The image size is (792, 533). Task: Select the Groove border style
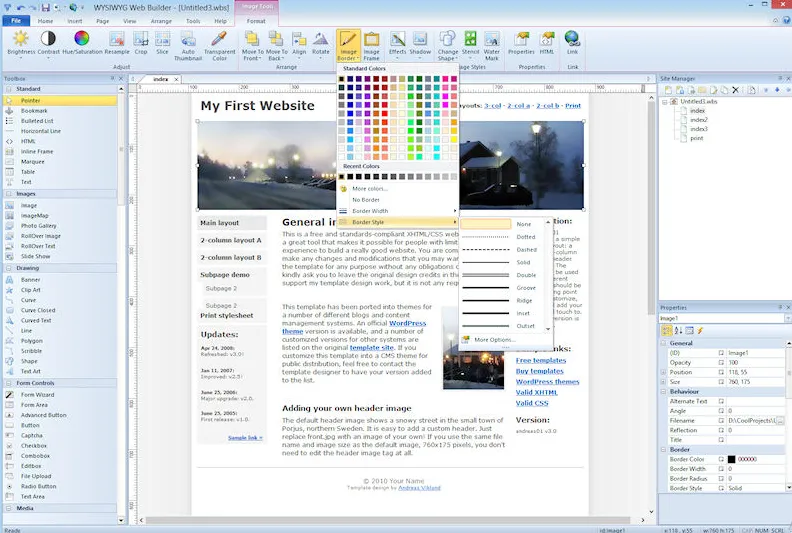tap(502, 288)
